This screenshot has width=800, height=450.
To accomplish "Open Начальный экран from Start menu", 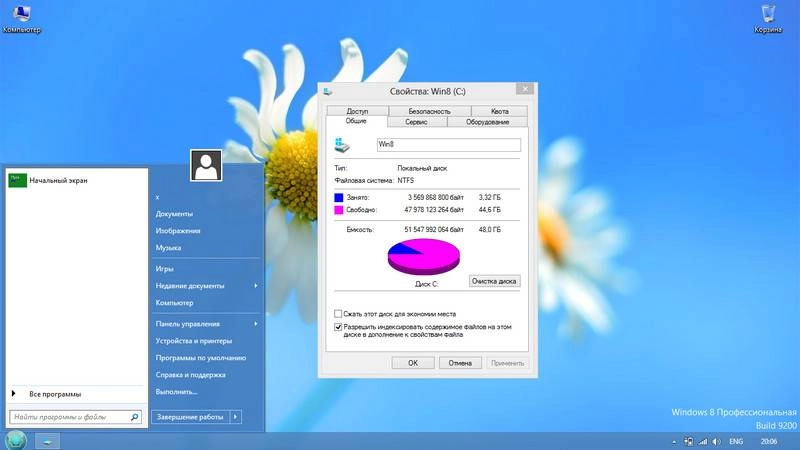I will click(x=77, y=180).
